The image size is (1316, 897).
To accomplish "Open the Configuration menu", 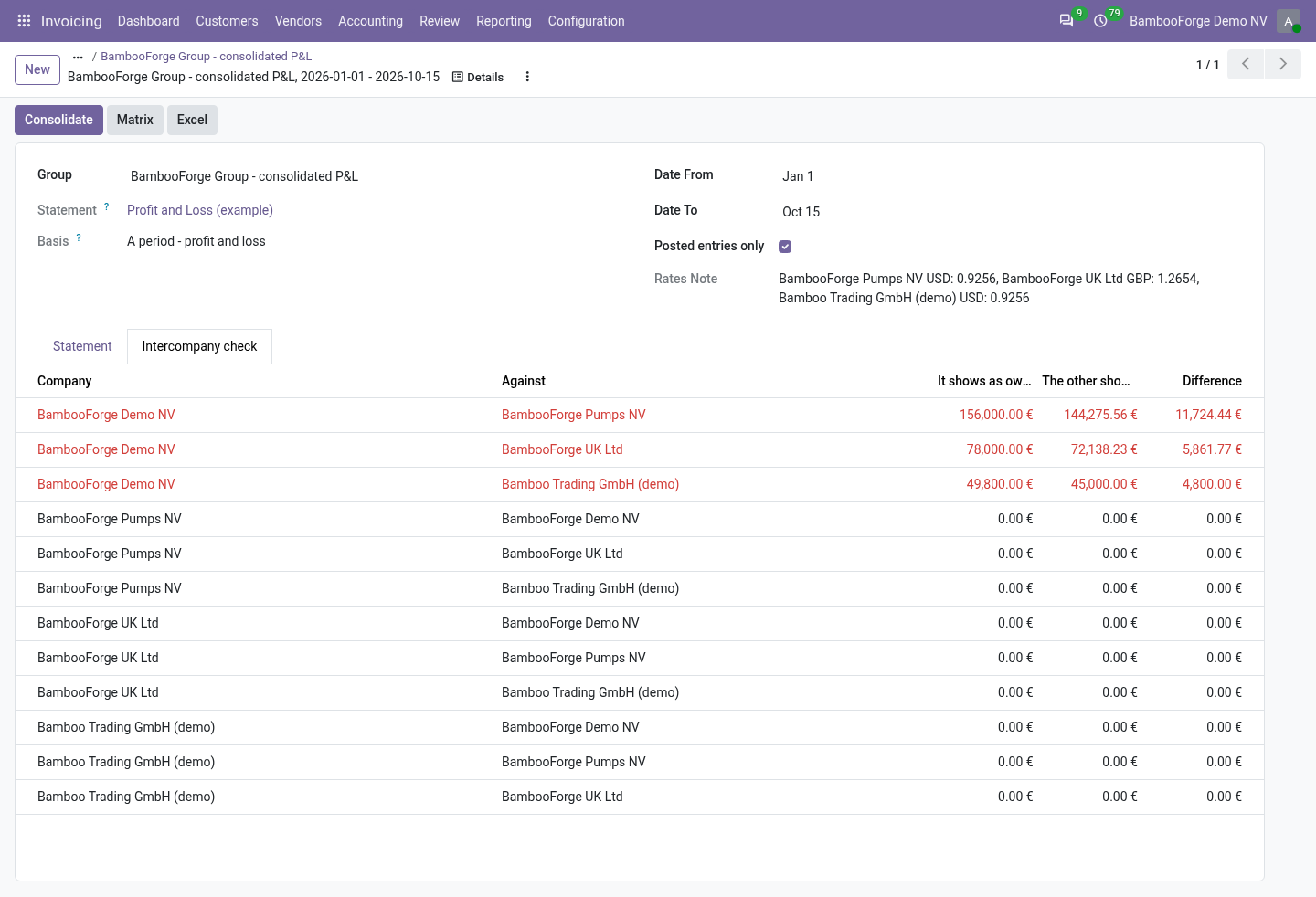I will pyautogui.click(x=587, y=21).
